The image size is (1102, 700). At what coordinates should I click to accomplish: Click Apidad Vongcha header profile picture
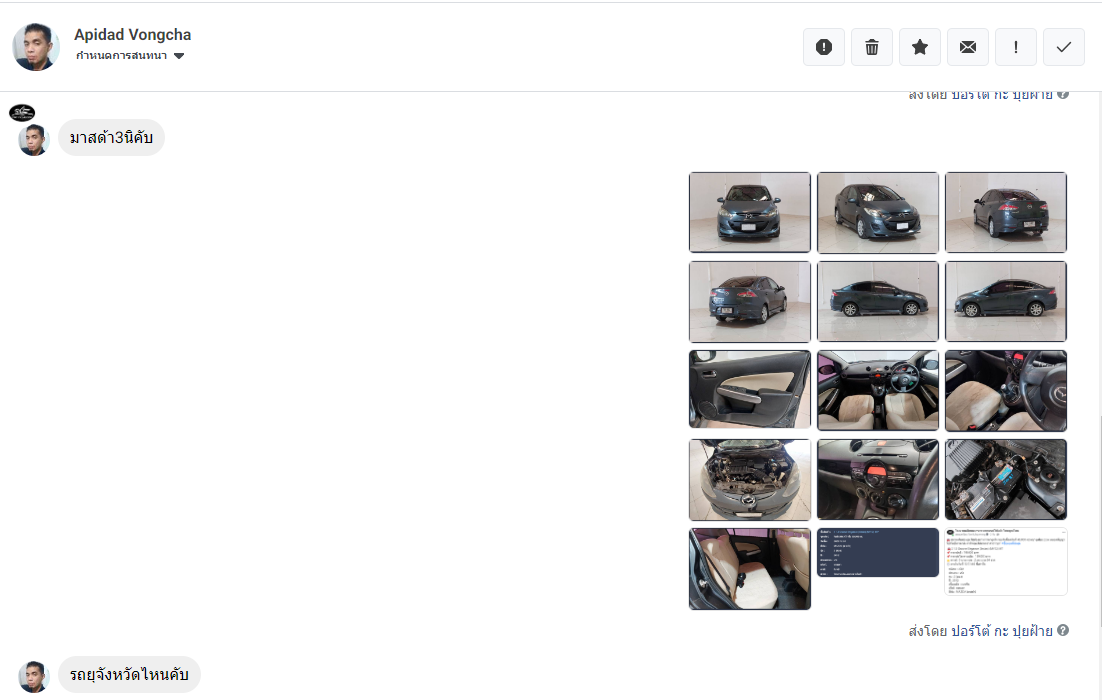35,47
